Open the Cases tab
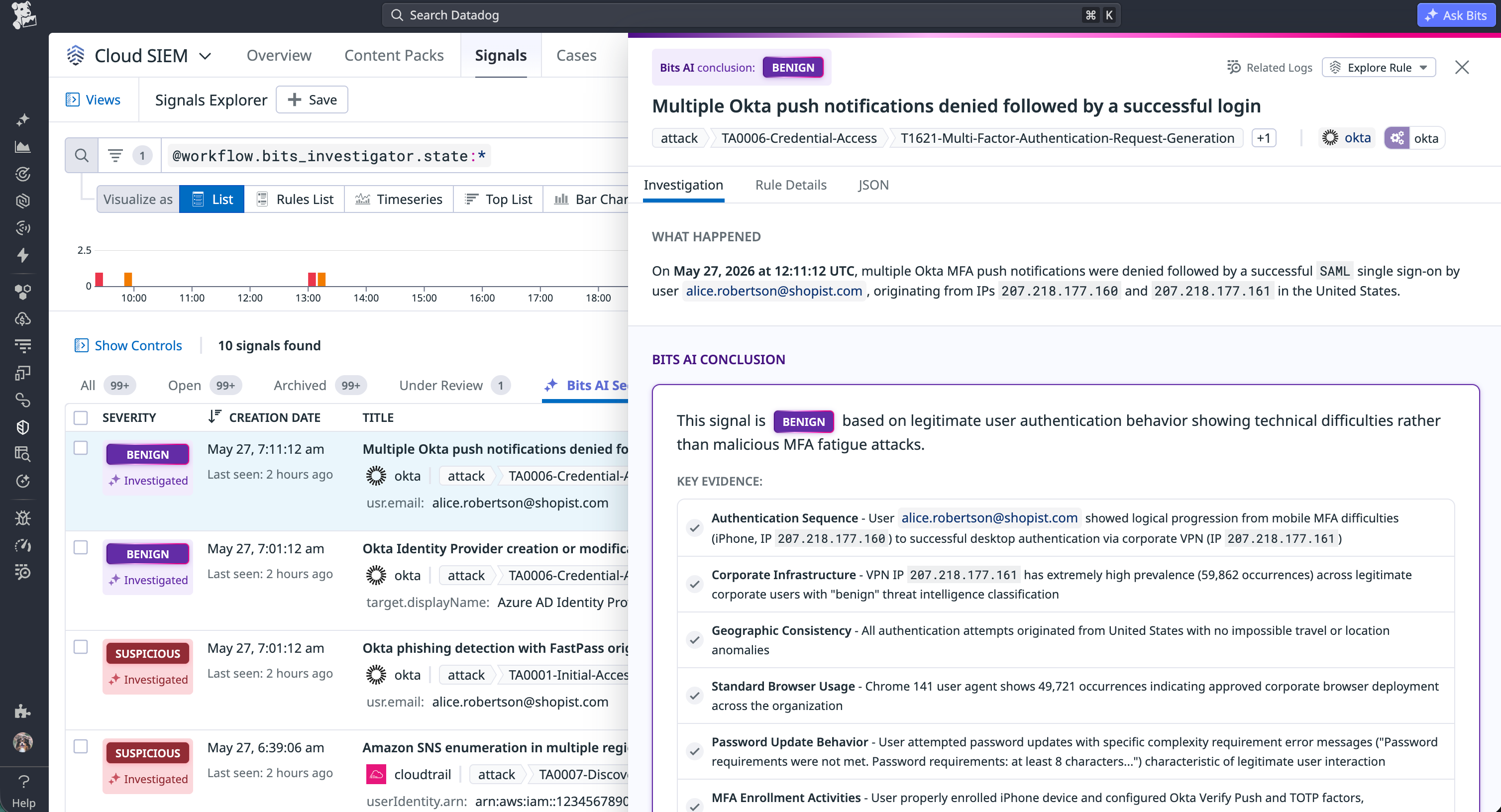Viewport: 1501px width, 812px height. click(x=576, y=55)
